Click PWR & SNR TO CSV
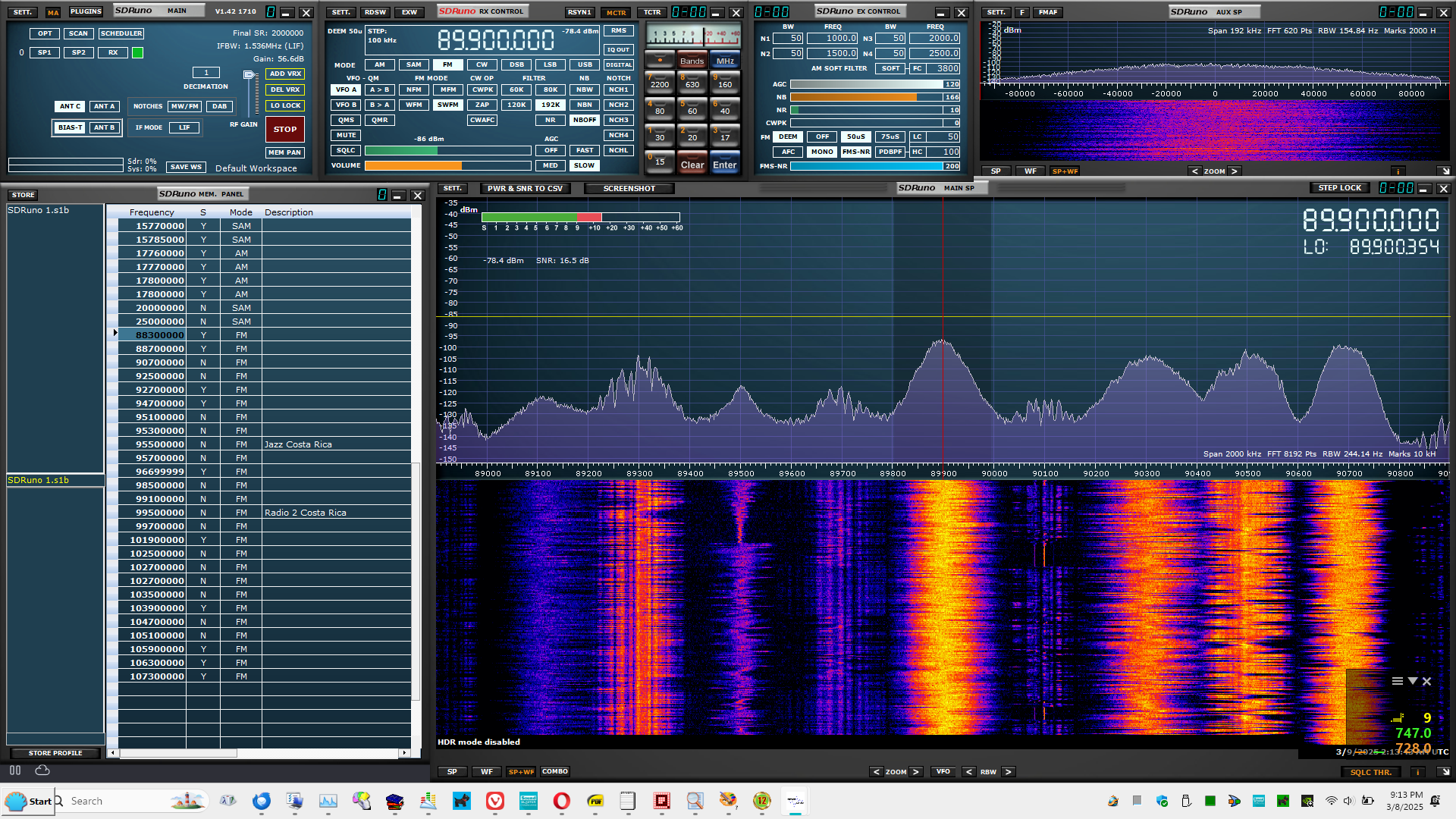This screenshot has height=819, width=1456. 525,188
